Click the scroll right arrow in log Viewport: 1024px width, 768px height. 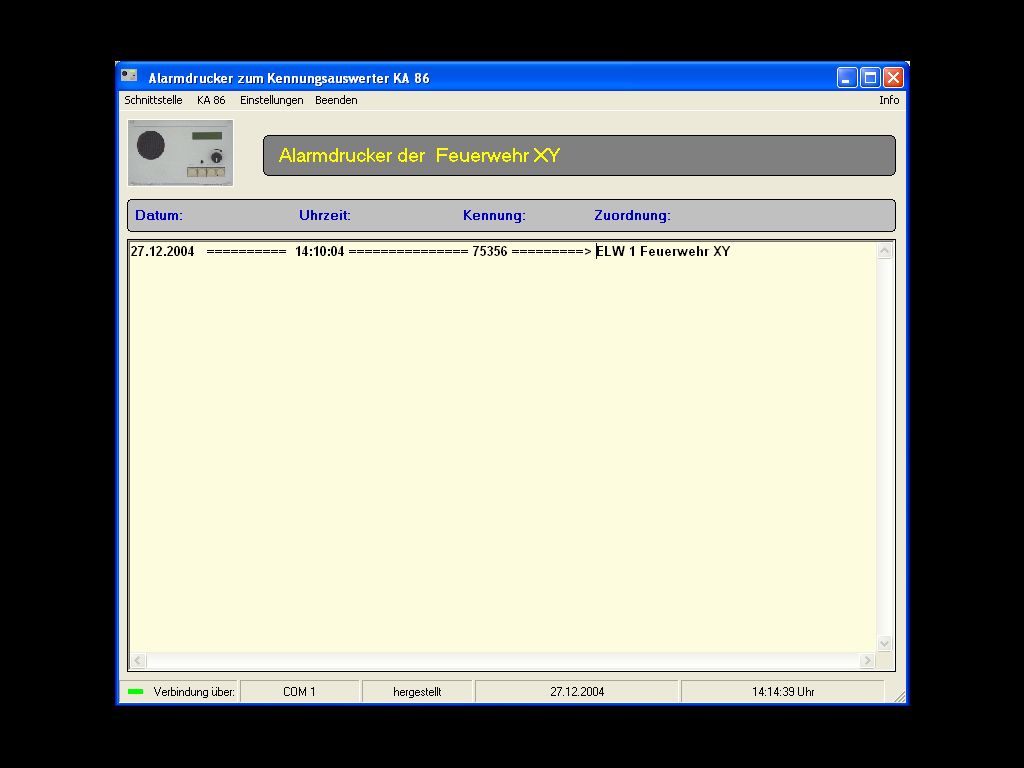[867, 661]
